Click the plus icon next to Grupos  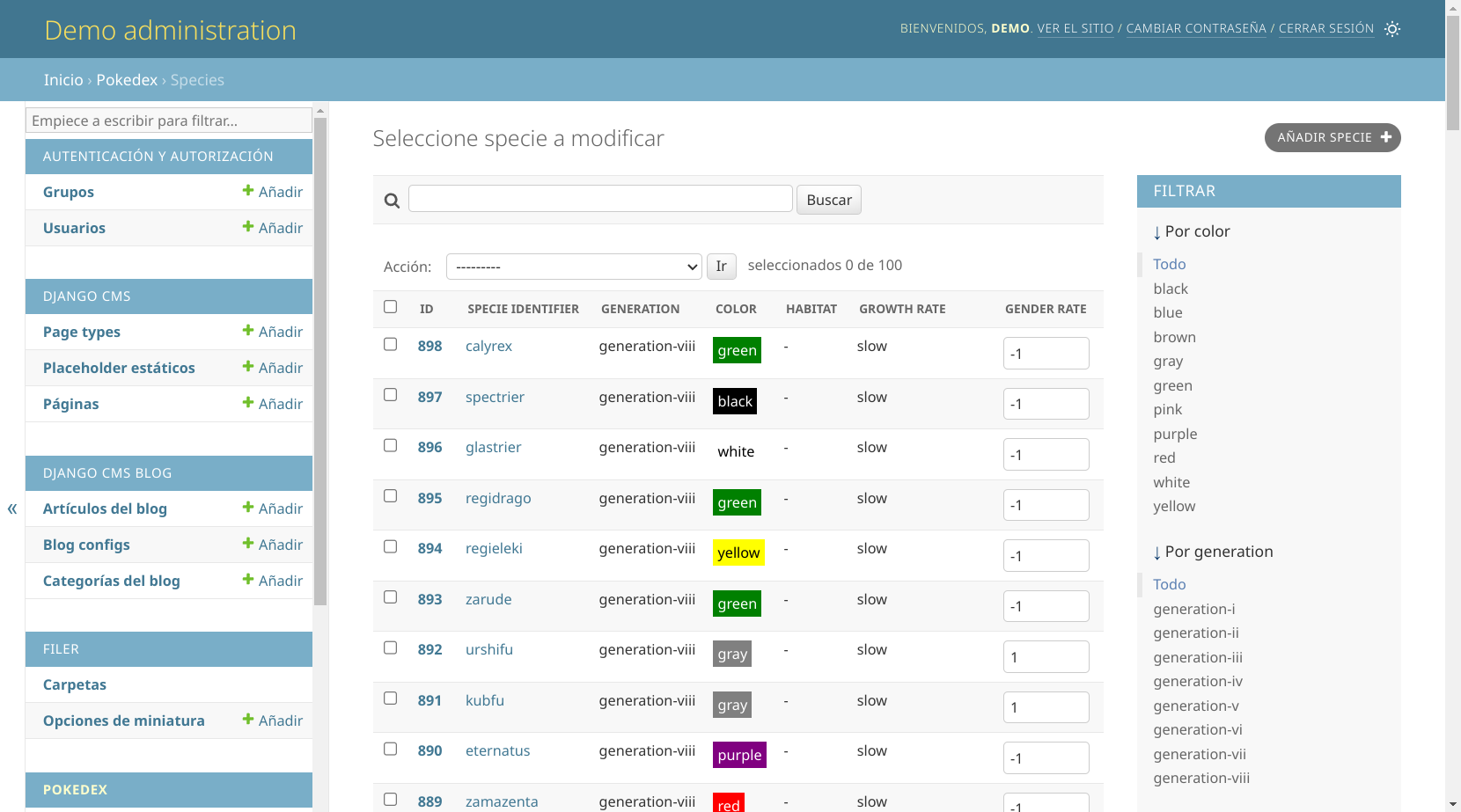pos(248,191)
